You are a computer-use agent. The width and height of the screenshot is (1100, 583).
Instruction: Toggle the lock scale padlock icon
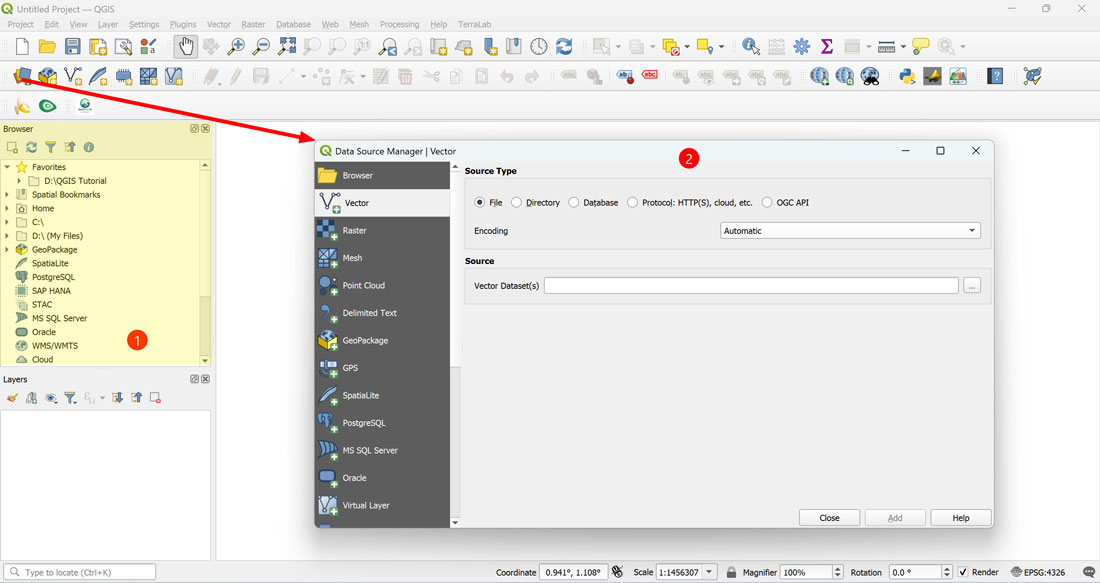[731, 572]
